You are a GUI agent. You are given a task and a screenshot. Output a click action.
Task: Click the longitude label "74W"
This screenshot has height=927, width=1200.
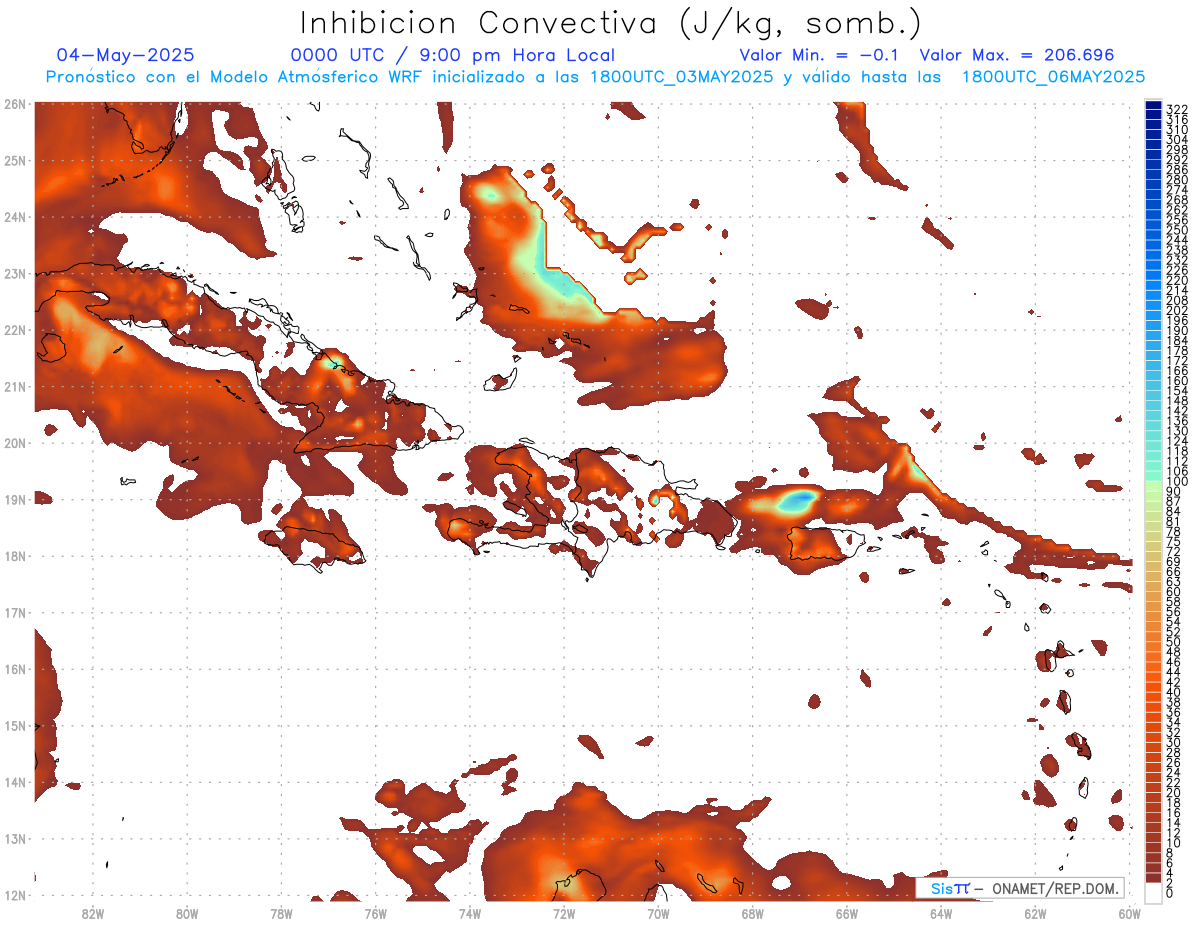coord(469,913)
